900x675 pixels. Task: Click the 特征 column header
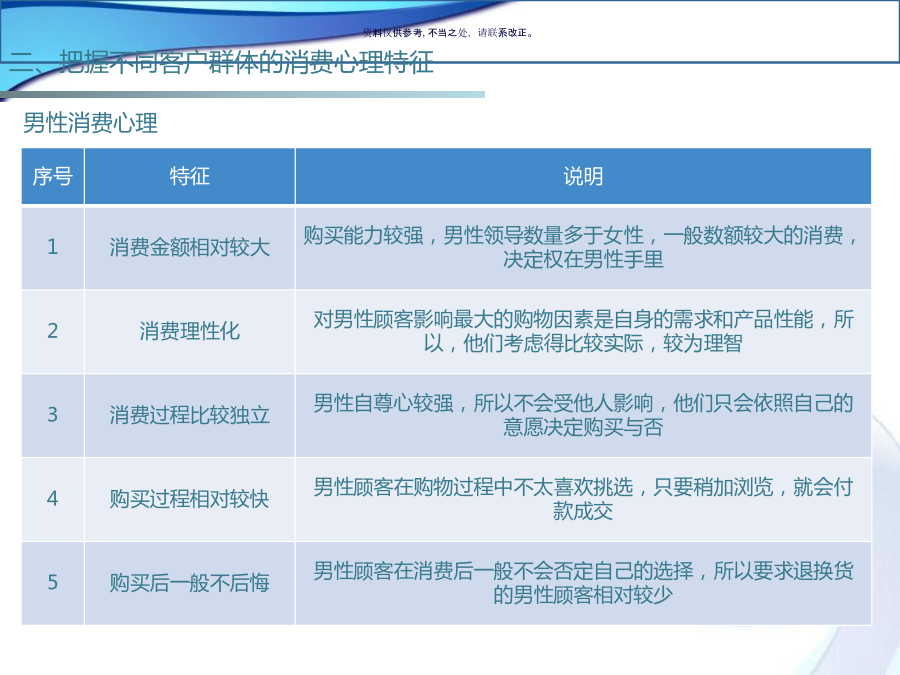click(190, 176)
